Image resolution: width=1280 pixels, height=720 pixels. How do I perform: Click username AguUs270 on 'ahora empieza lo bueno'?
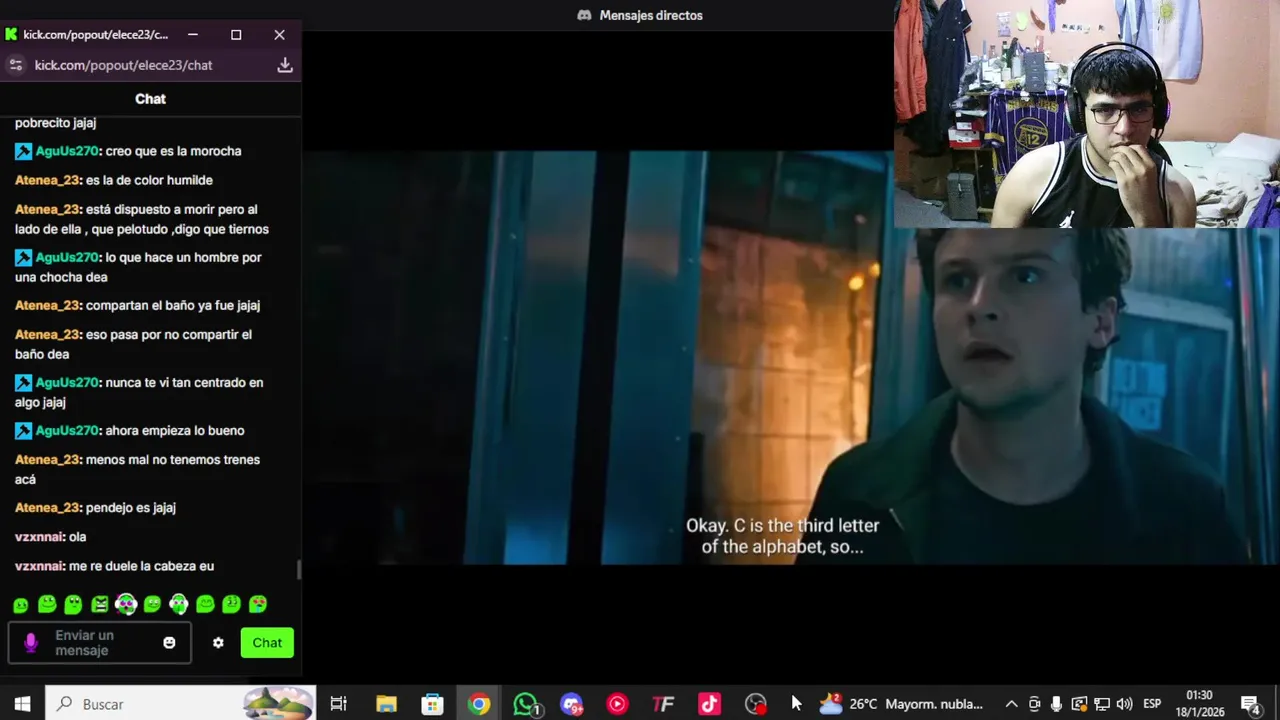click(67, 431)
